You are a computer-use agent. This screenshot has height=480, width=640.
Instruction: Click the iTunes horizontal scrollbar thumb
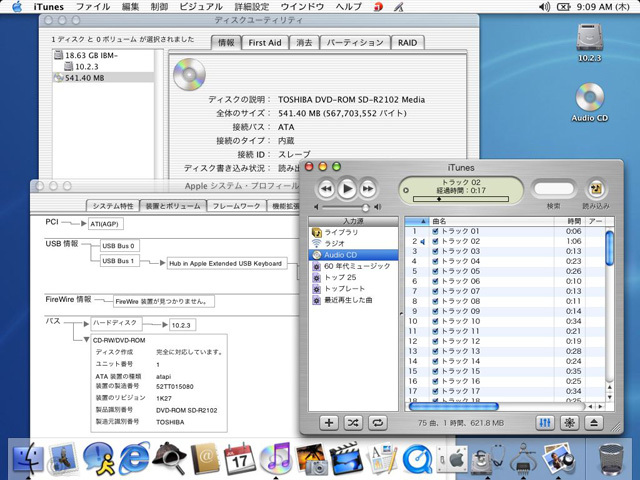453,407
